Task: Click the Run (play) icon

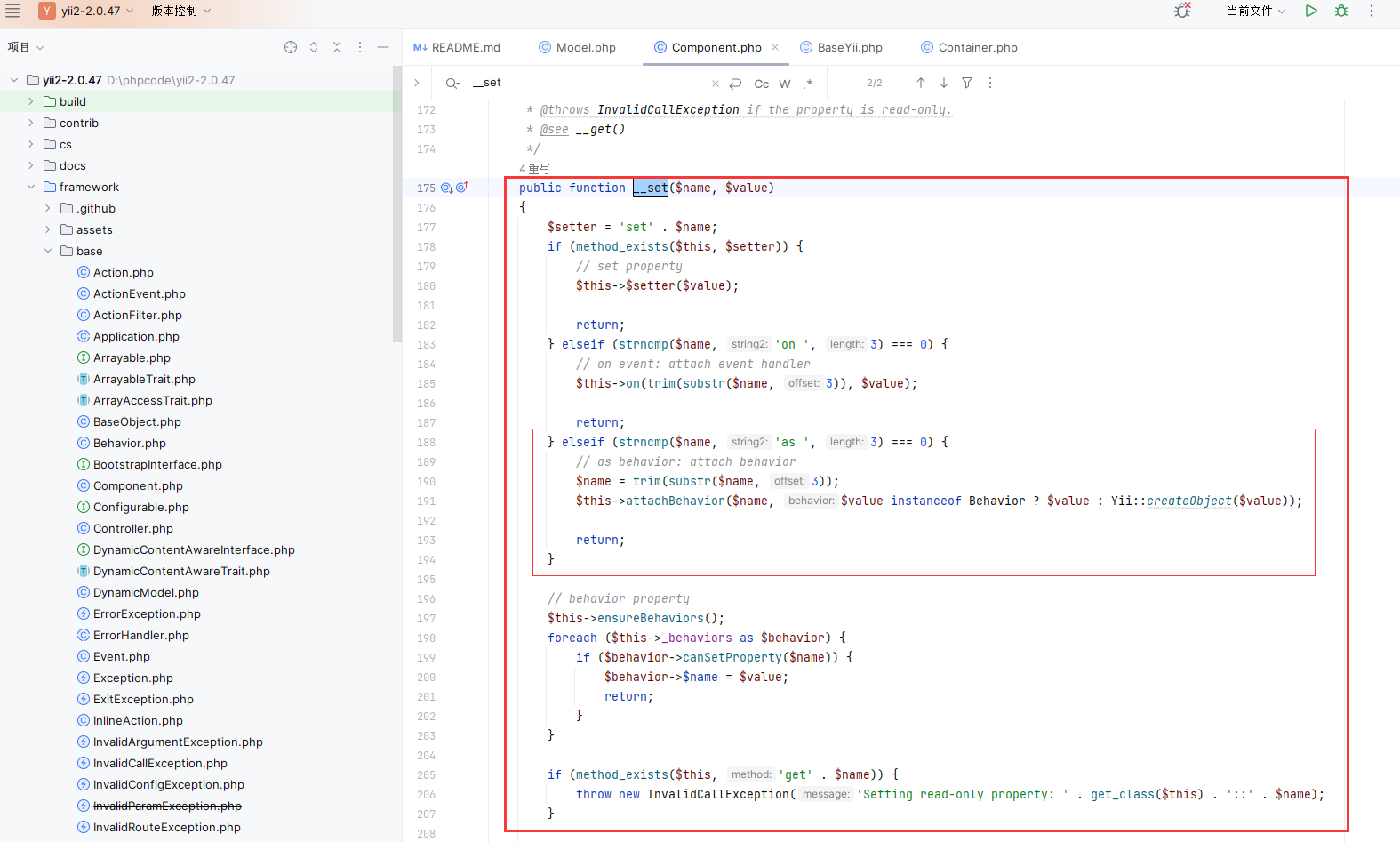Action: tap(1311, 11)
